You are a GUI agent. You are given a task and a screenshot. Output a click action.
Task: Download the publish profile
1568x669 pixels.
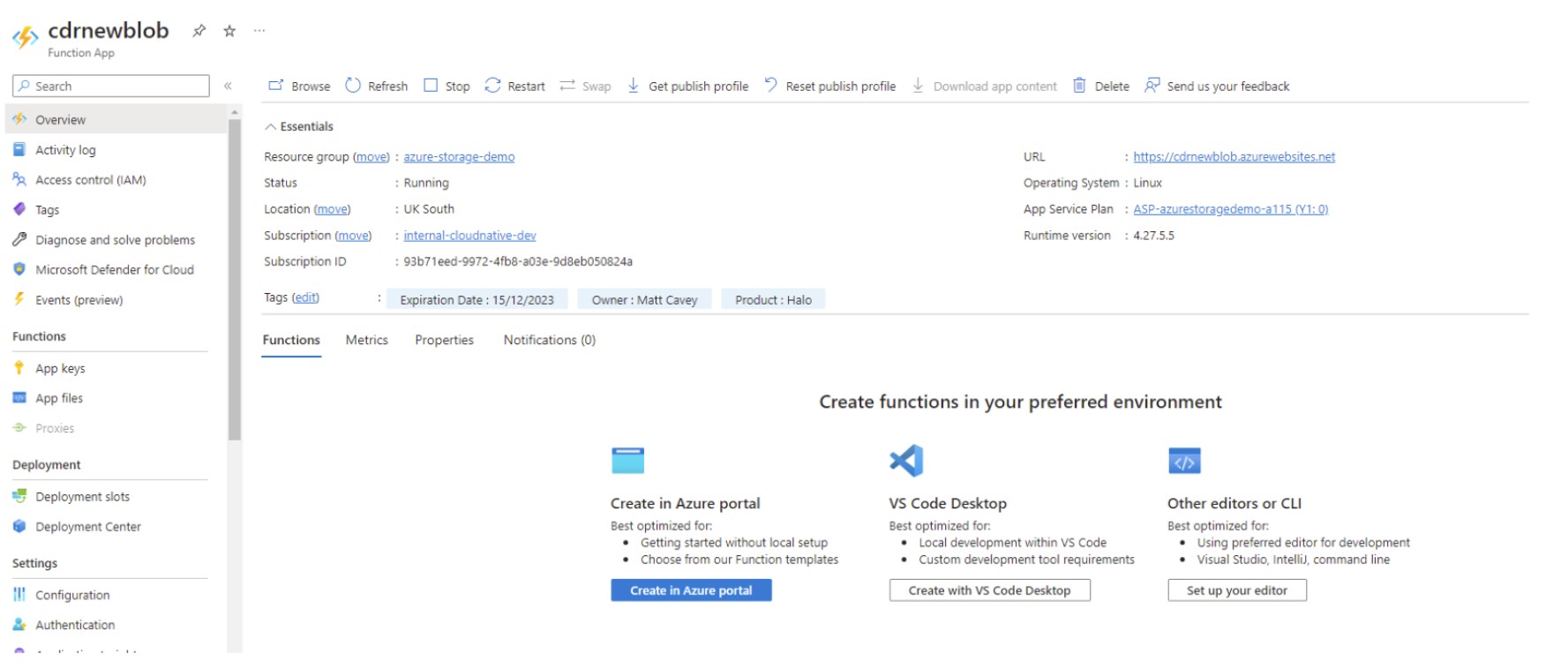point(688,86)
